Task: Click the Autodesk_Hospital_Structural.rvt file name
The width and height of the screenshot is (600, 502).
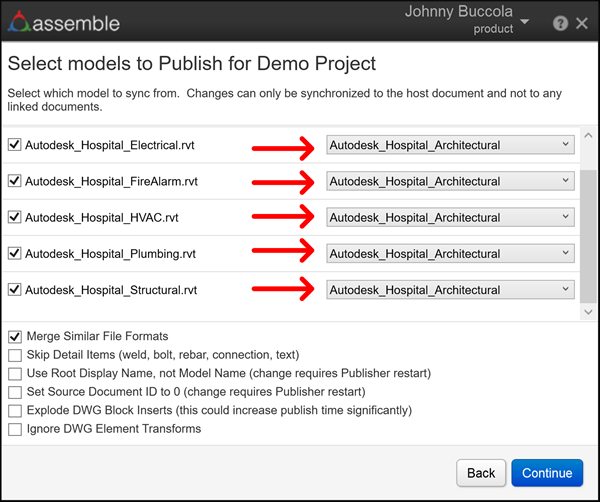Action: point(111,290)
